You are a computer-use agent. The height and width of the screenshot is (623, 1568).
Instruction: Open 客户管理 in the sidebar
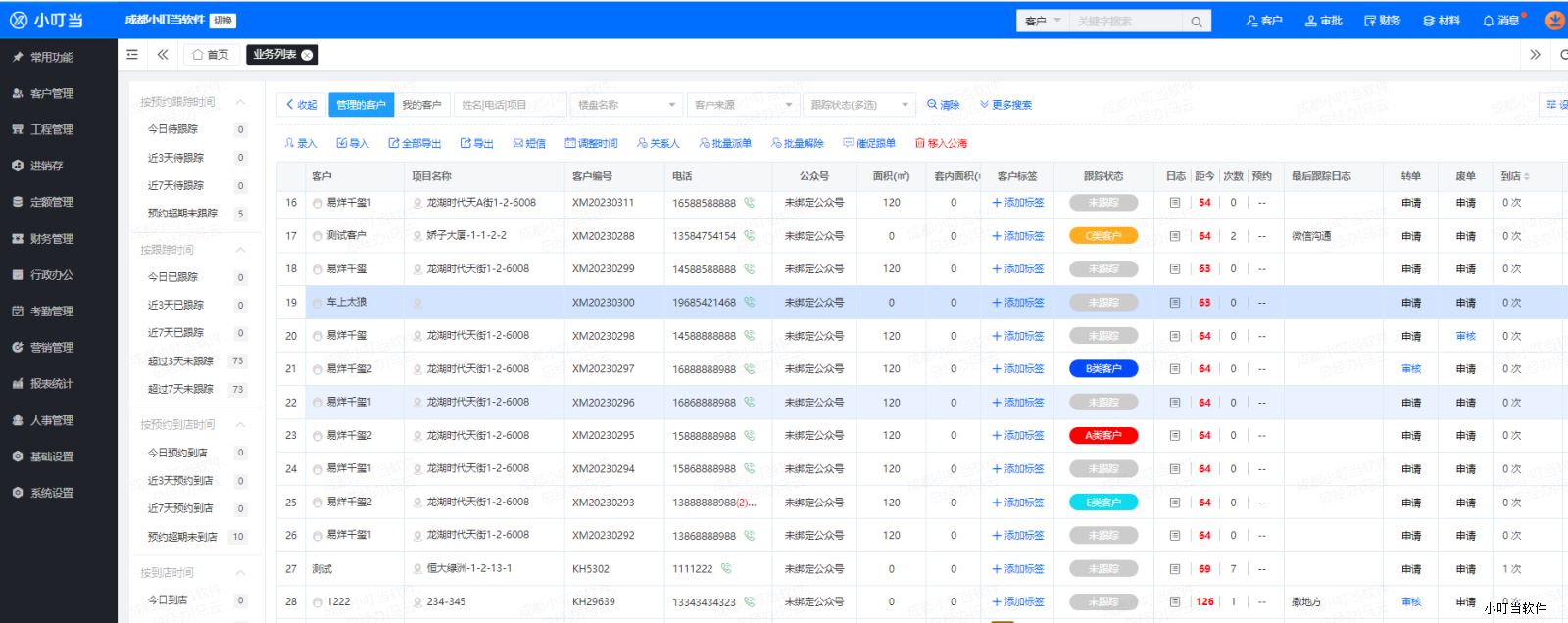52,94
